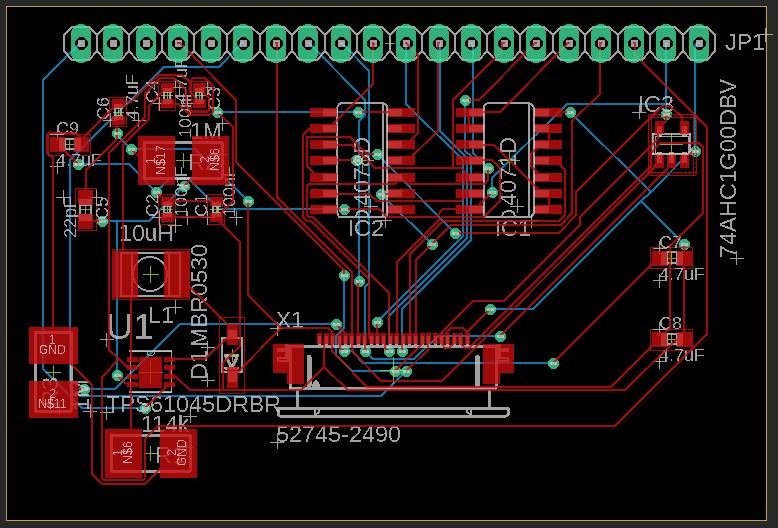Click the leftmost JP1 header pin
This screenshot has width=778, height=528.
(x=81, y=43)
